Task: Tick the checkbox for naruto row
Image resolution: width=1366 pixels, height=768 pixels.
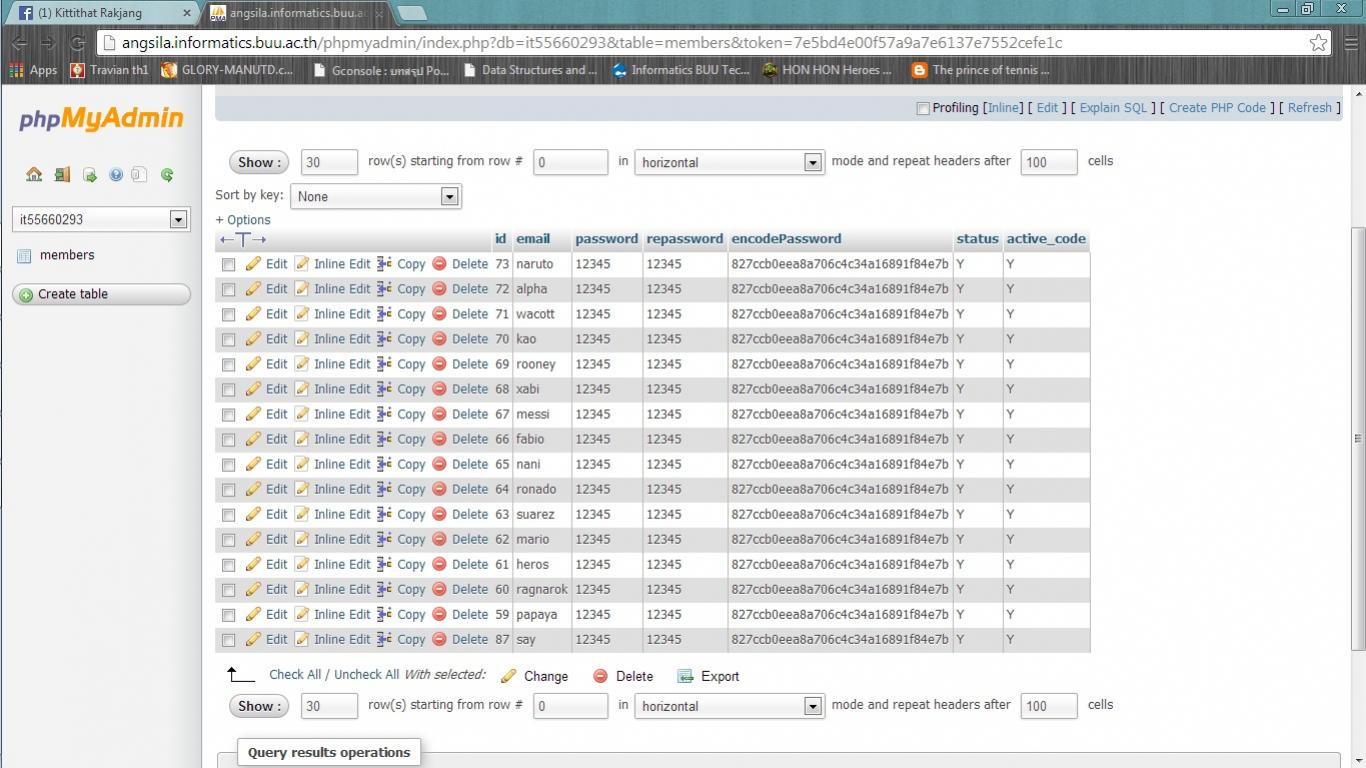Action: [x=228, y=265]
